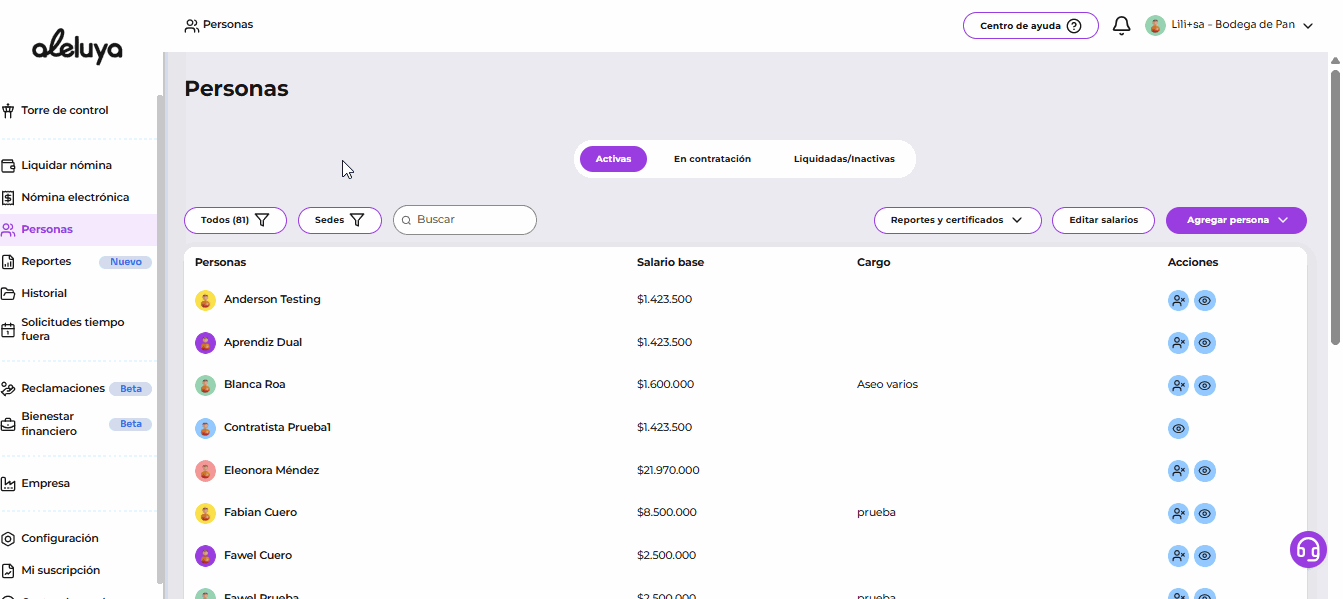Click the deactivate-person icon for Anderson Testing
The width and height of the screenshot is (1343, 599).
click(x=1178, y=300)
